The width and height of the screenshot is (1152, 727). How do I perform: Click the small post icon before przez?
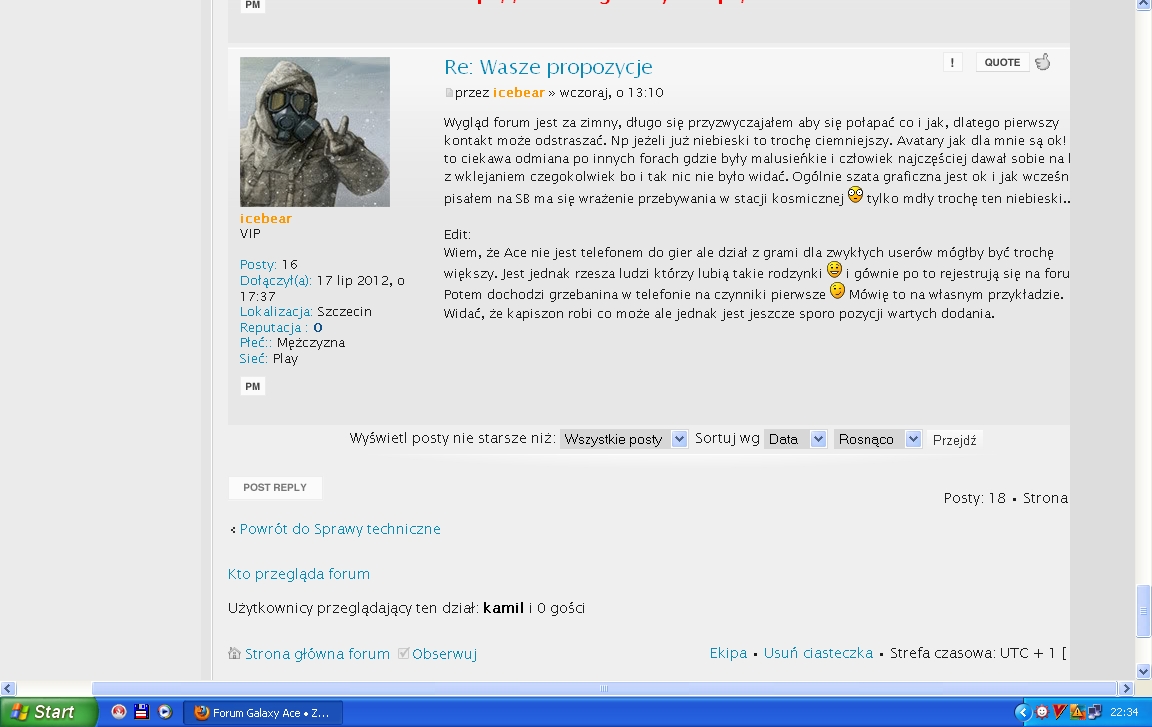click(449, 93)
